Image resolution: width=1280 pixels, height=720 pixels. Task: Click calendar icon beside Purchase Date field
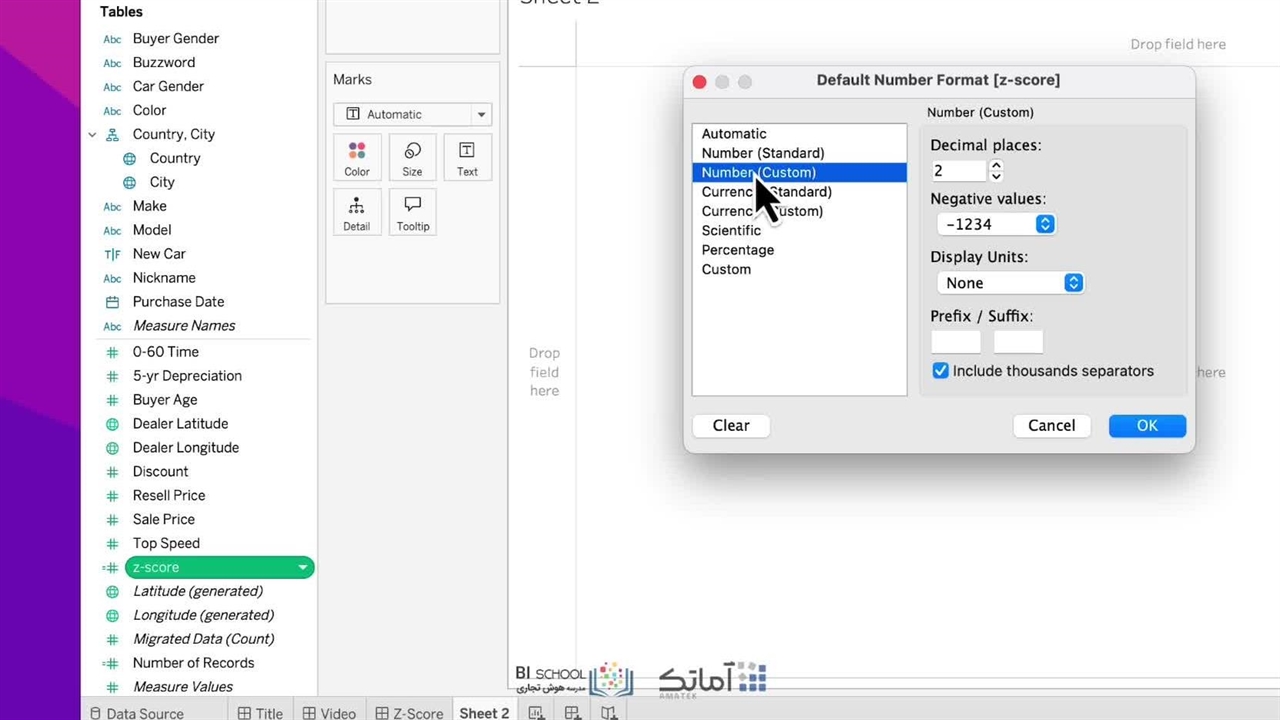[112, 302]
